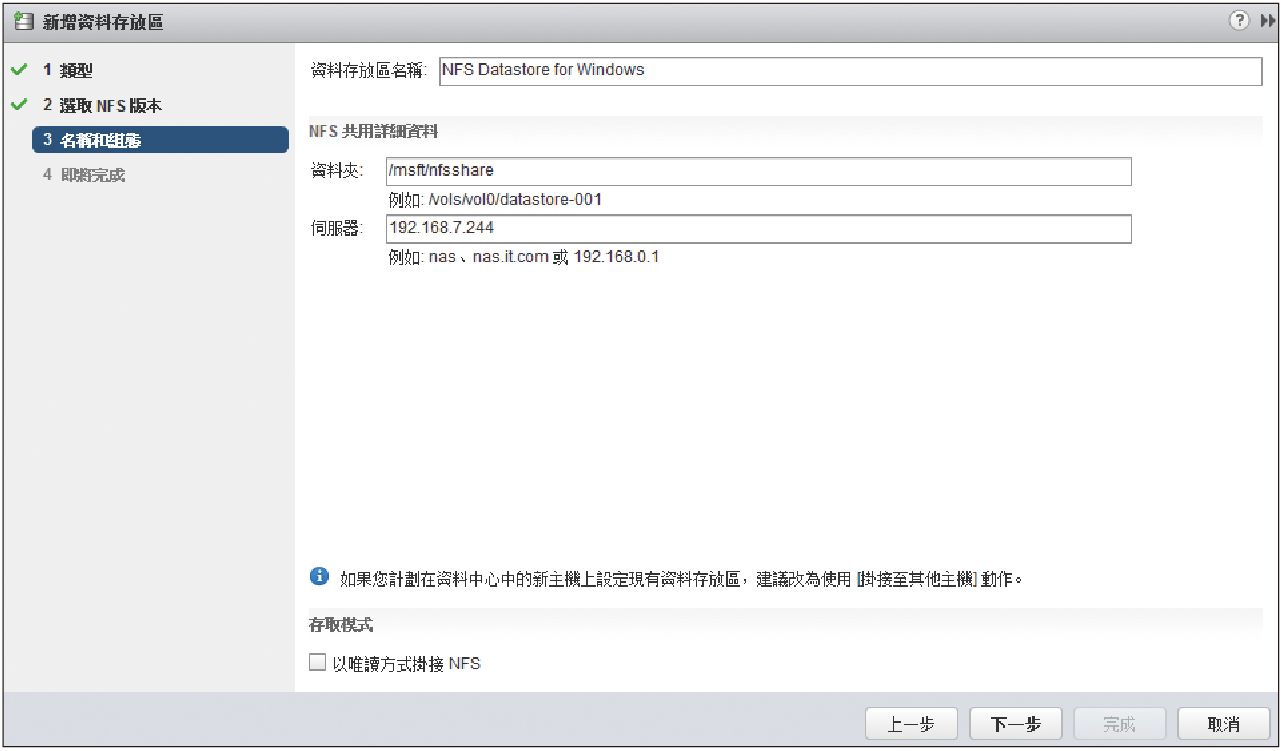The image size is (1283, 751).
Task: Click the 伺服器 input containing 192.168.7.244
Action: point(758,229)
